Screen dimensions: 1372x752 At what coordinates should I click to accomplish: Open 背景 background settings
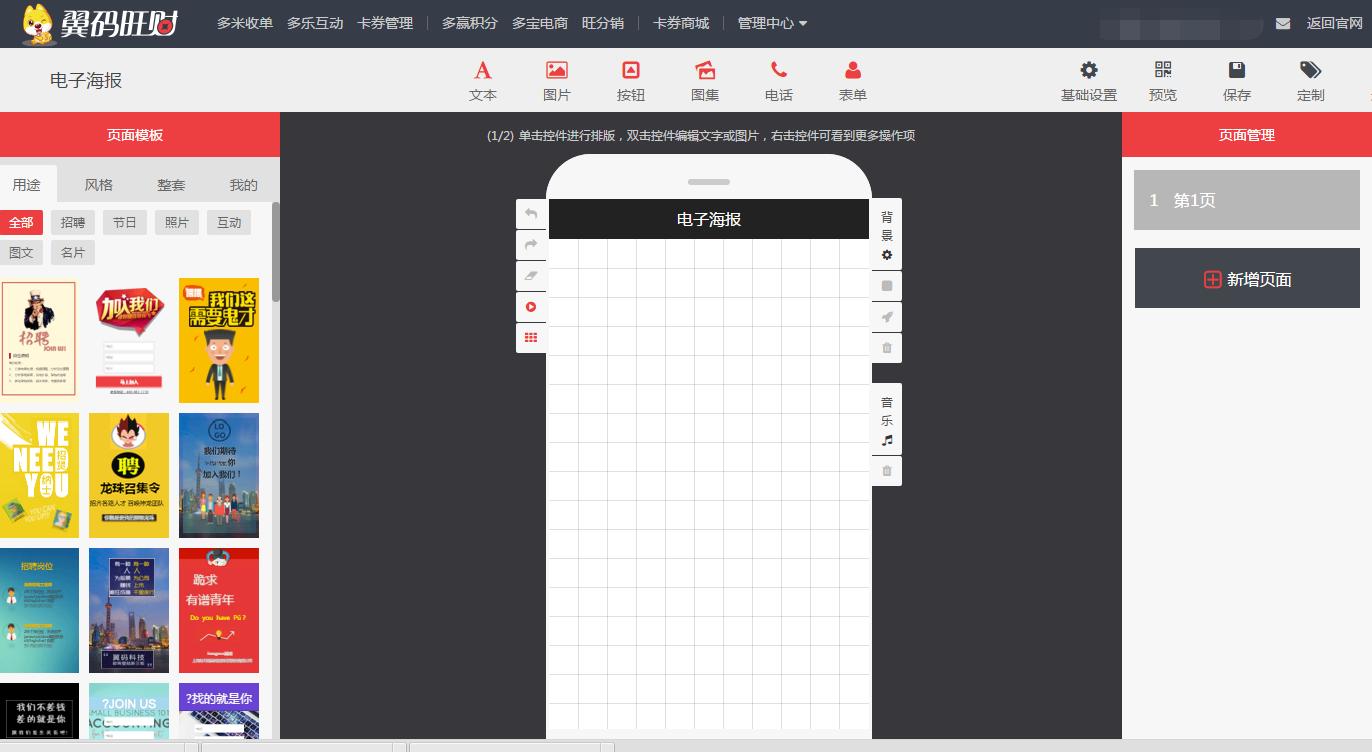click(x=887, y=234)
